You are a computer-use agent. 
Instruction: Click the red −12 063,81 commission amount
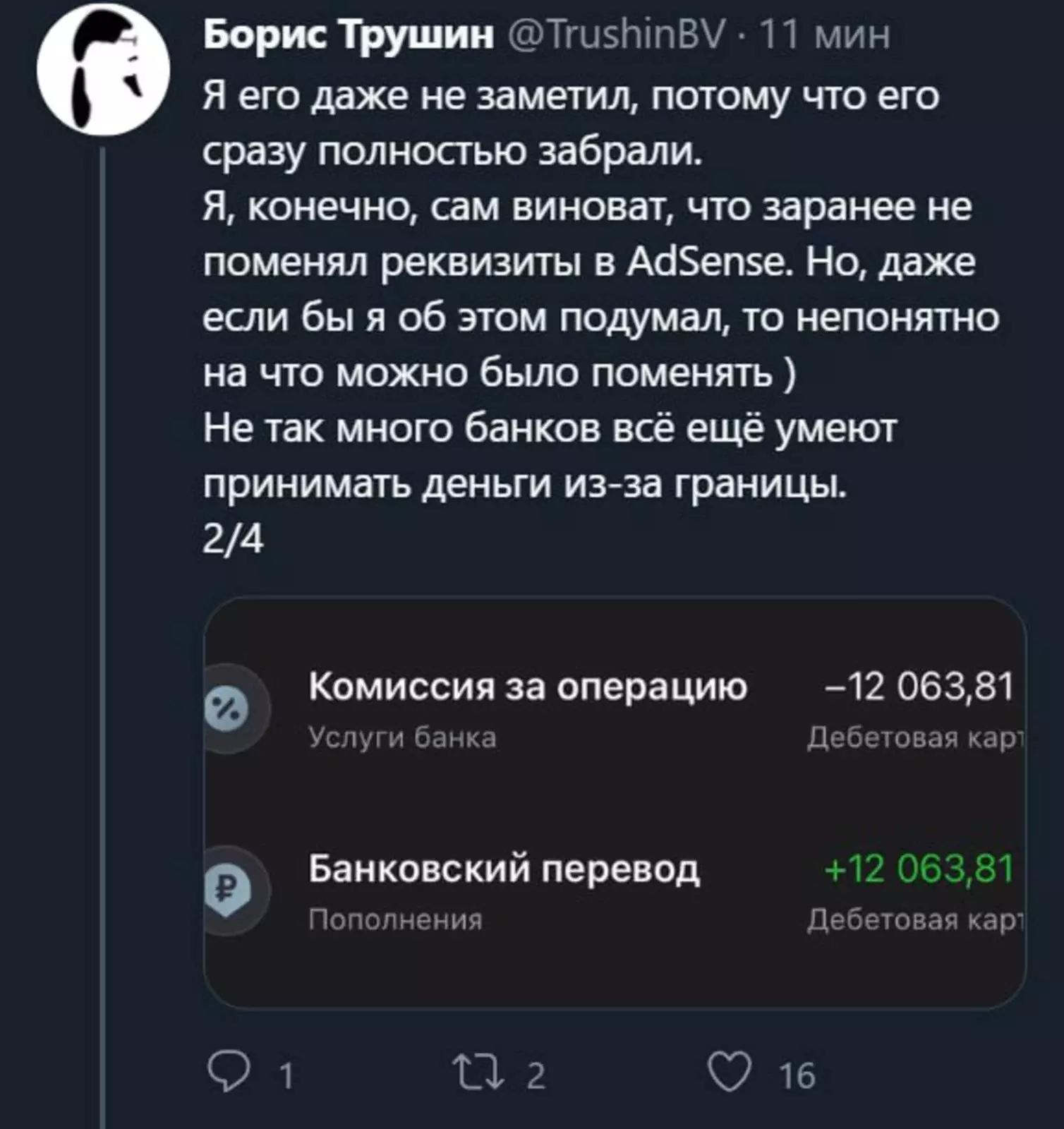pyautogui.click(x=919, y=686)
